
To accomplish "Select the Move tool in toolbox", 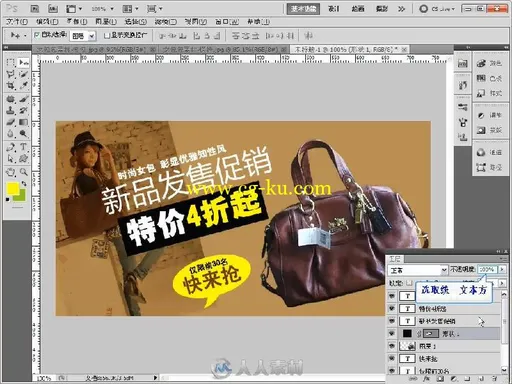I will tap(23, 62).
